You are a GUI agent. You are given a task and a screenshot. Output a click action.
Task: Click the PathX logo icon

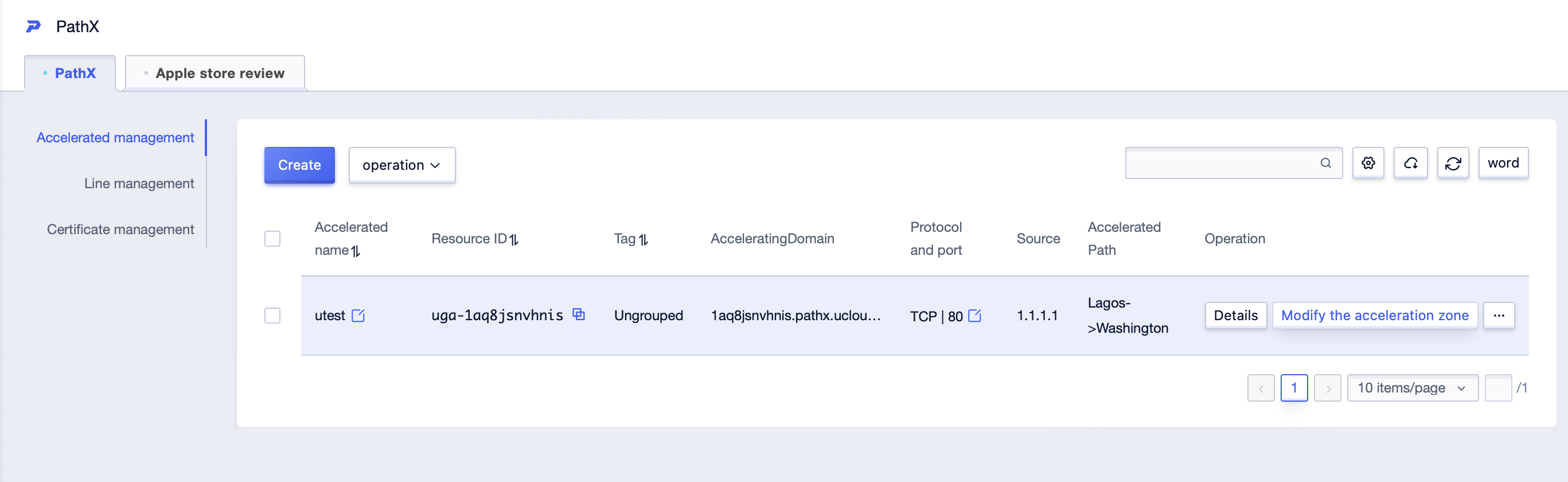click(x=33, y=26)
